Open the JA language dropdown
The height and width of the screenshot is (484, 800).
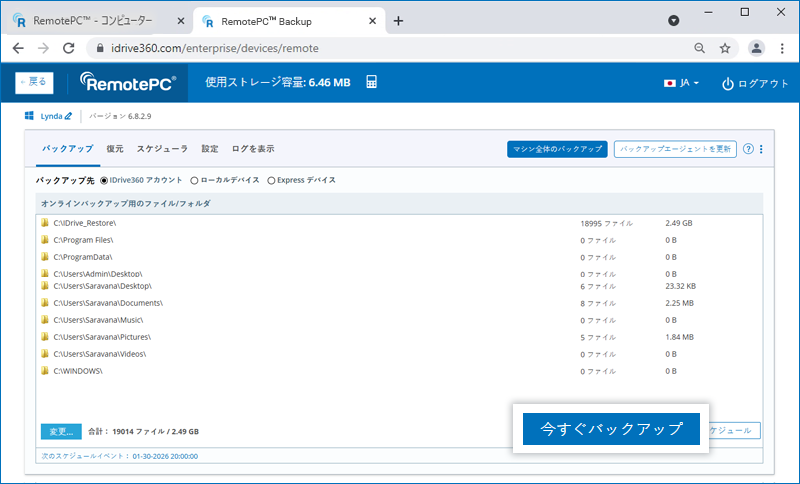pos(681,83)
